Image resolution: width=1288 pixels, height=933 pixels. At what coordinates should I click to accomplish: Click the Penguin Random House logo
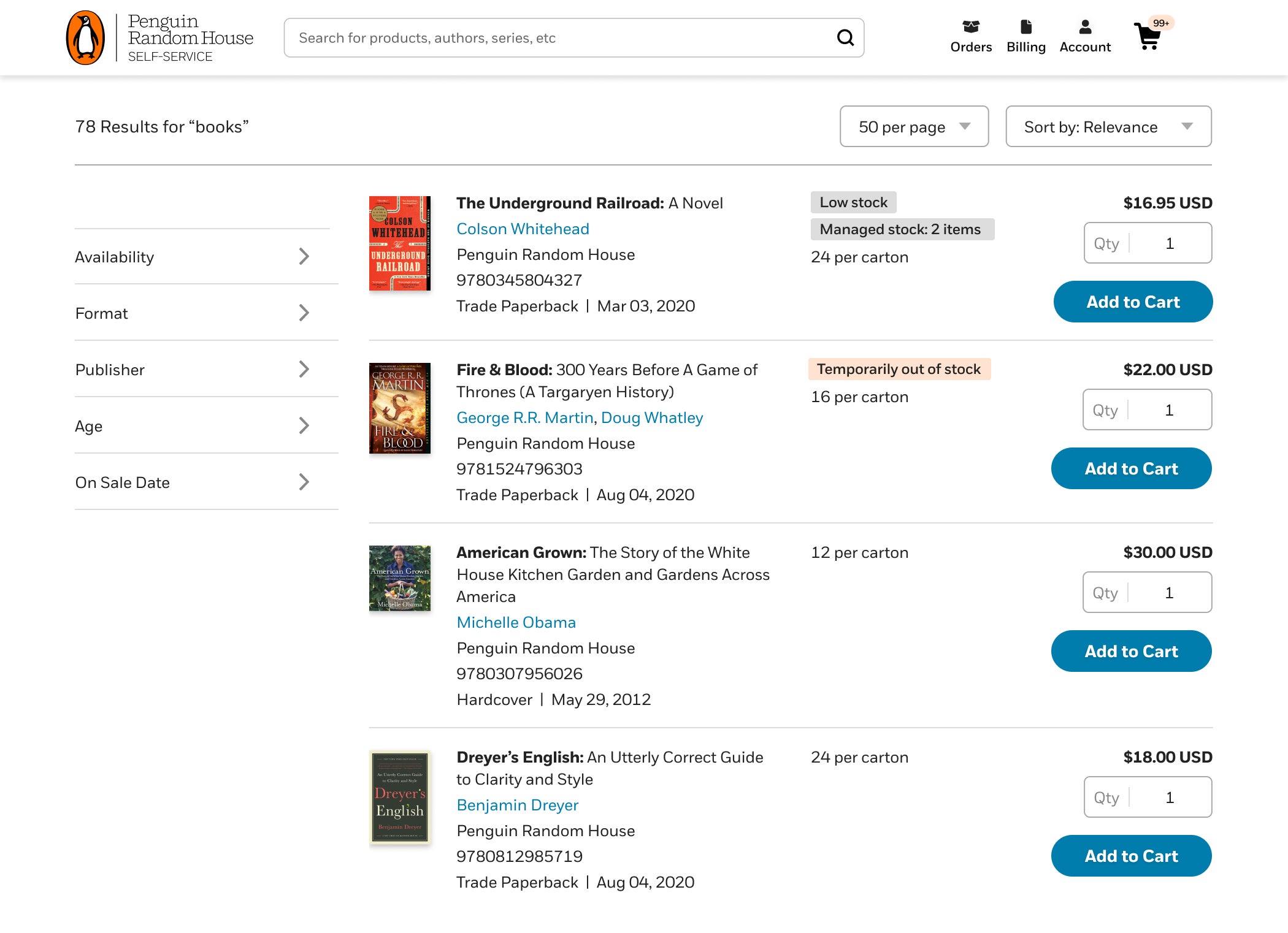tap(159, 38)
